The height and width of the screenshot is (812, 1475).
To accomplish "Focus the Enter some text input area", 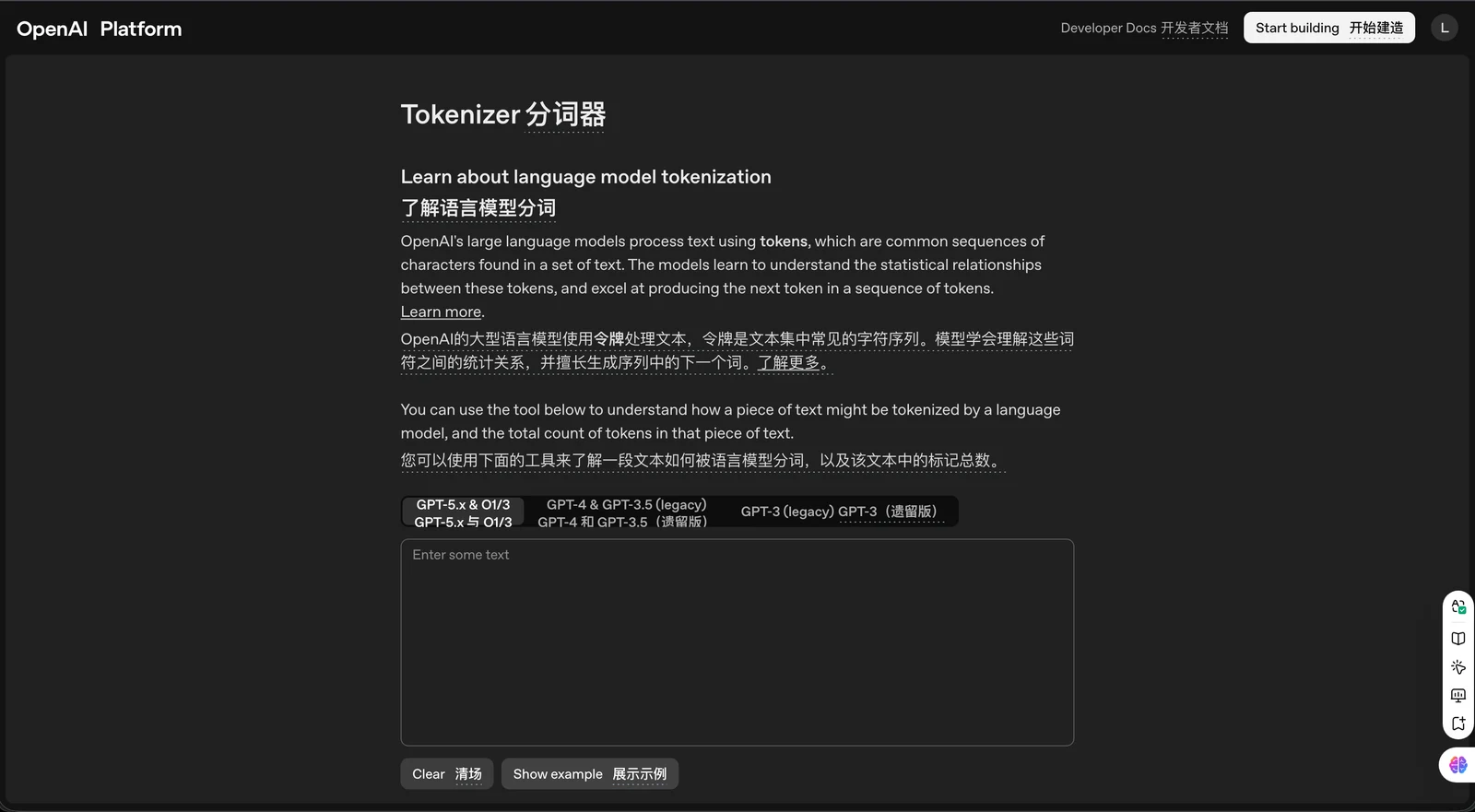I will tap(737, 642).
